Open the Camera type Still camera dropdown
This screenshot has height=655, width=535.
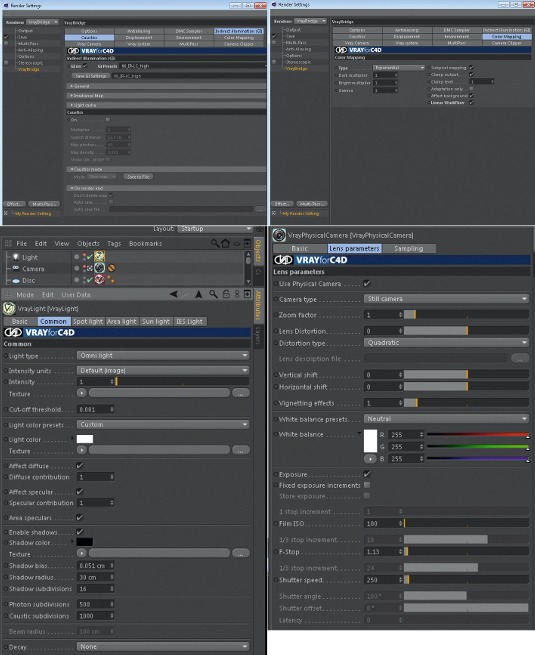click(446, 299)
